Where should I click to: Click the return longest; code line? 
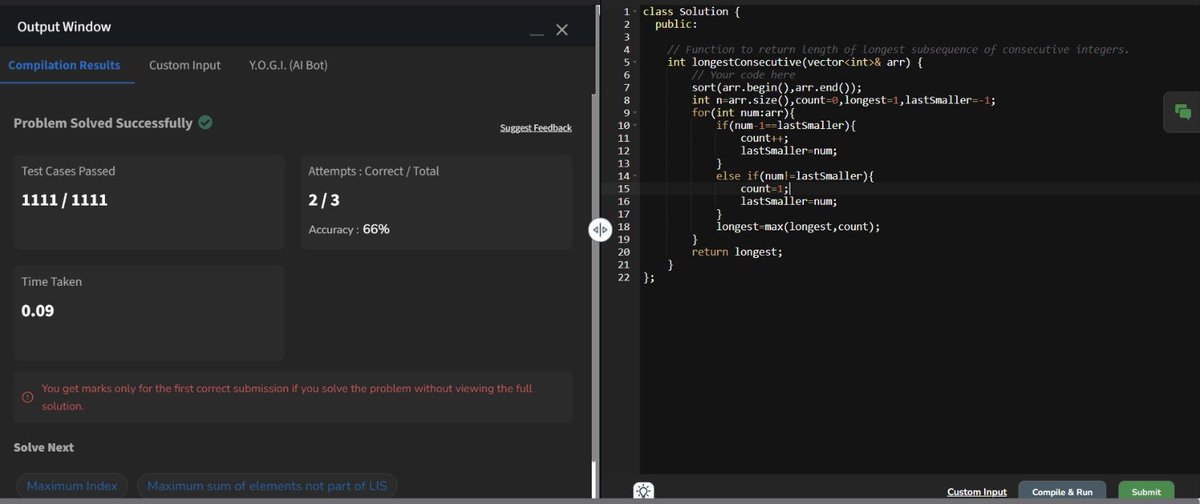(x=737, y=252)
